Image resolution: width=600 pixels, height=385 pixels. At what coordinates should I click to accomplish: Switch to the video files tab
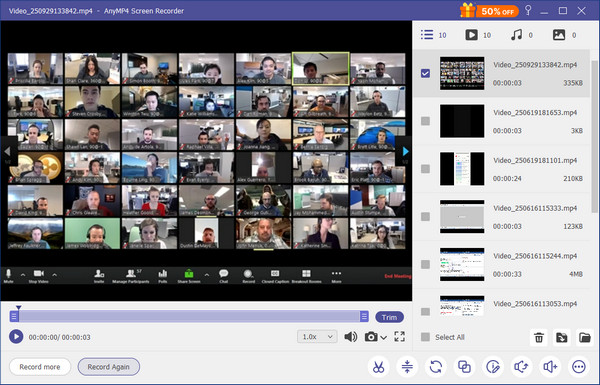point(478,35)
